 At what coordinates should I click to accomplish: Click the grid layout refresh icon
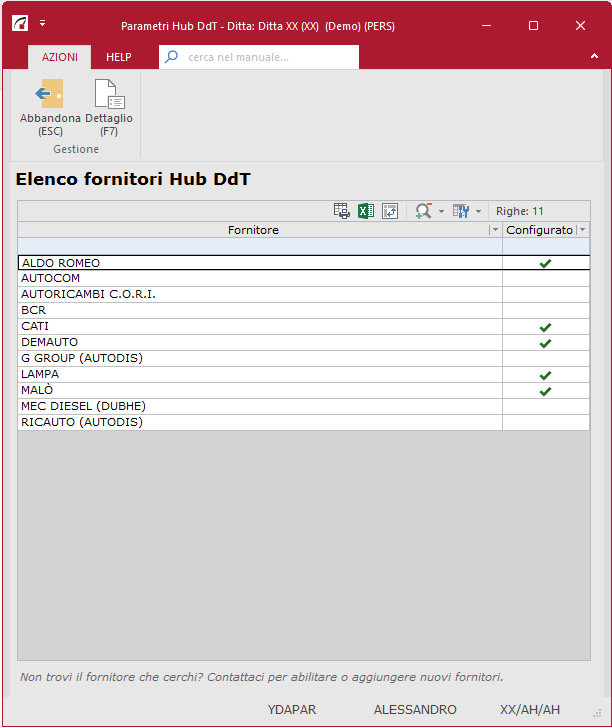click(x=390, y=211)
